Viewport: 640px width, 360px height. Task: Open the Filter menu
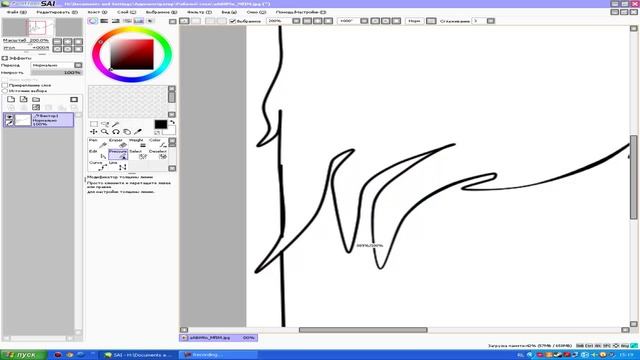[199, 12]
